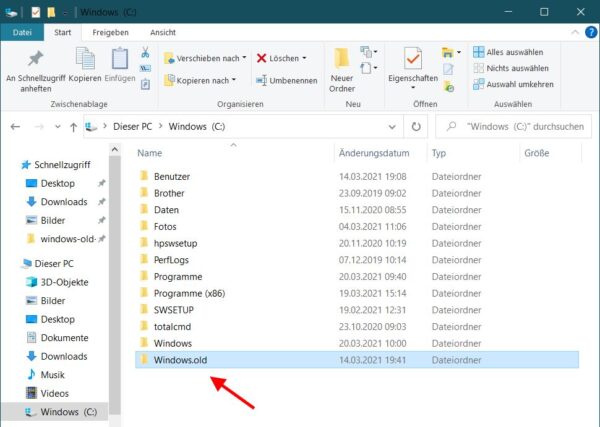Click Auswahl umkehren
The height and width of the screenshot is (427, 600).
click(x=513, y=84)
